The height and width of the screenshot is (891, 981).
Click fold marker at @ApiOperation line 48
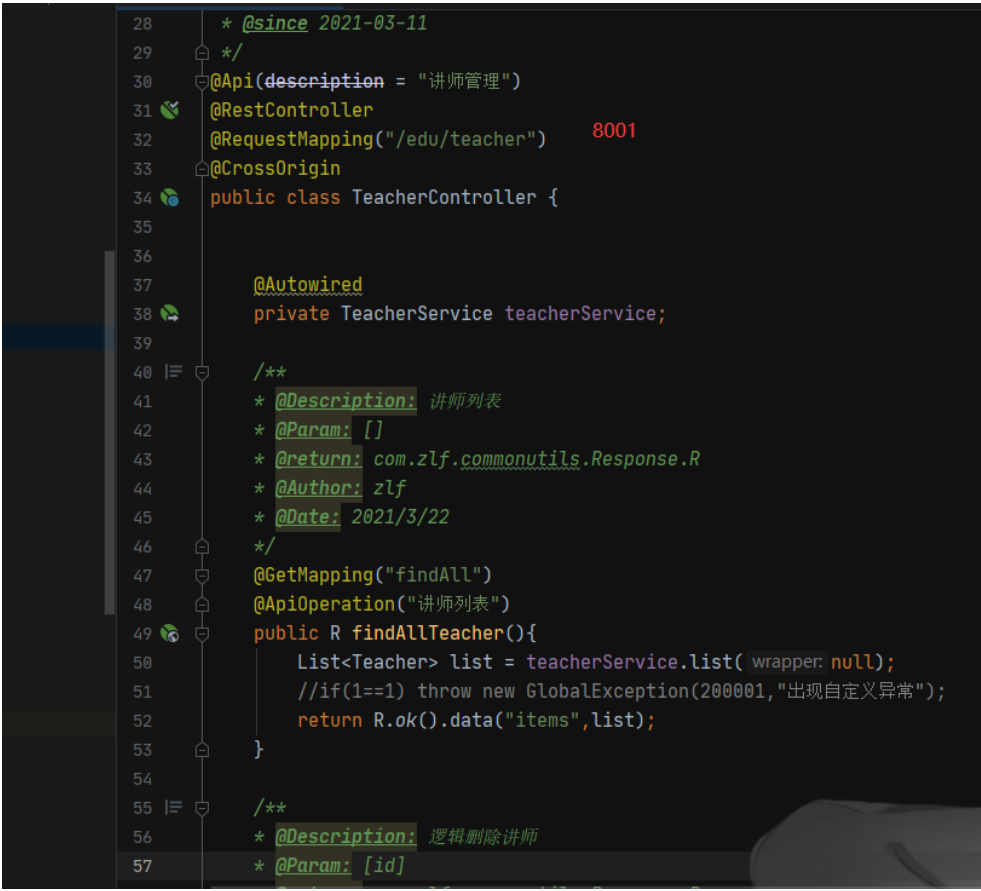201,605
